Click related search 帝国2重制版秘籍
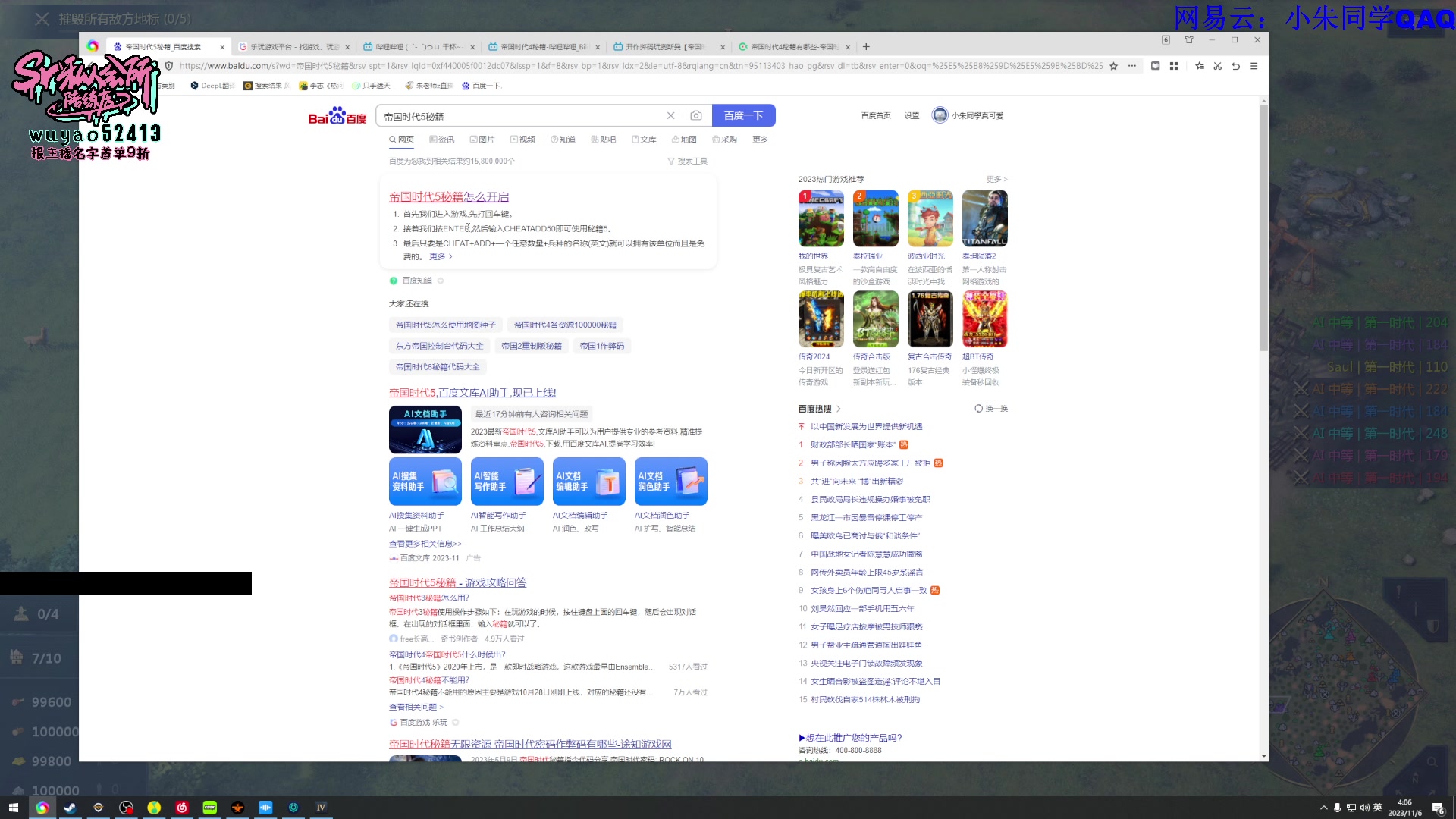 532,347
